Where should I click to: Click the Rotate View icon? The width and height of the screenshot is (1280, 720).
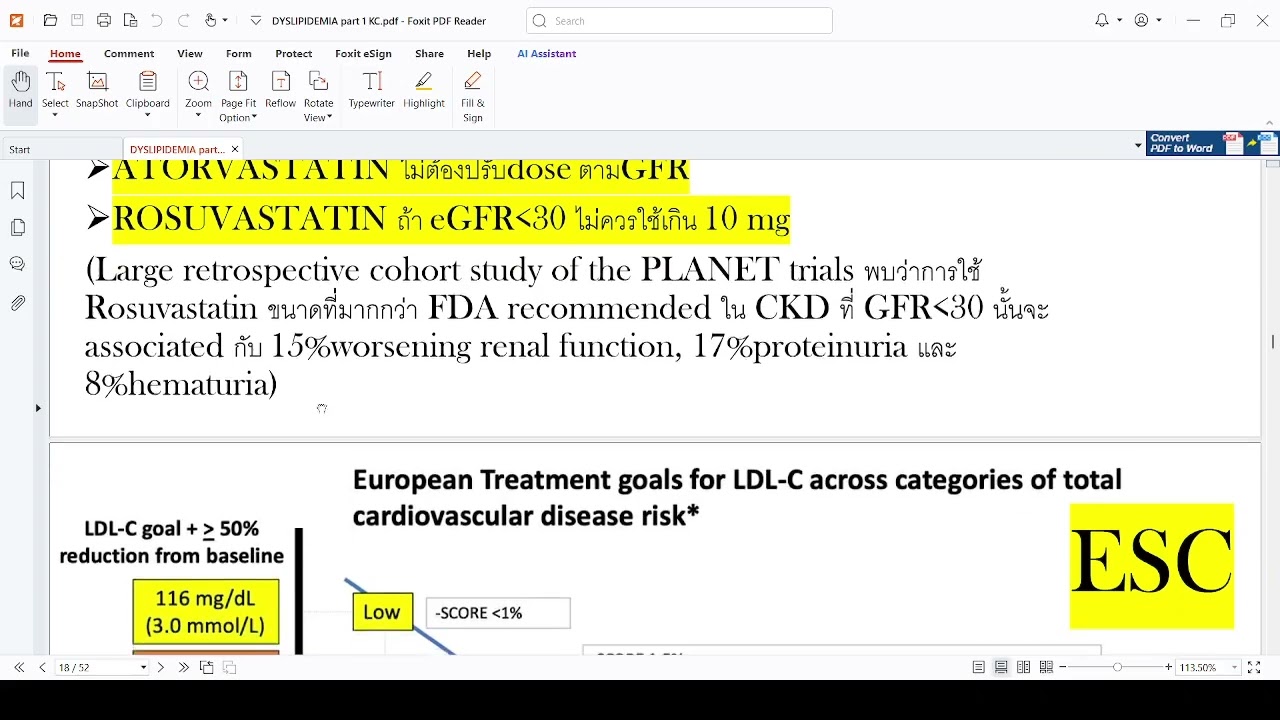[x=318, y=82]
